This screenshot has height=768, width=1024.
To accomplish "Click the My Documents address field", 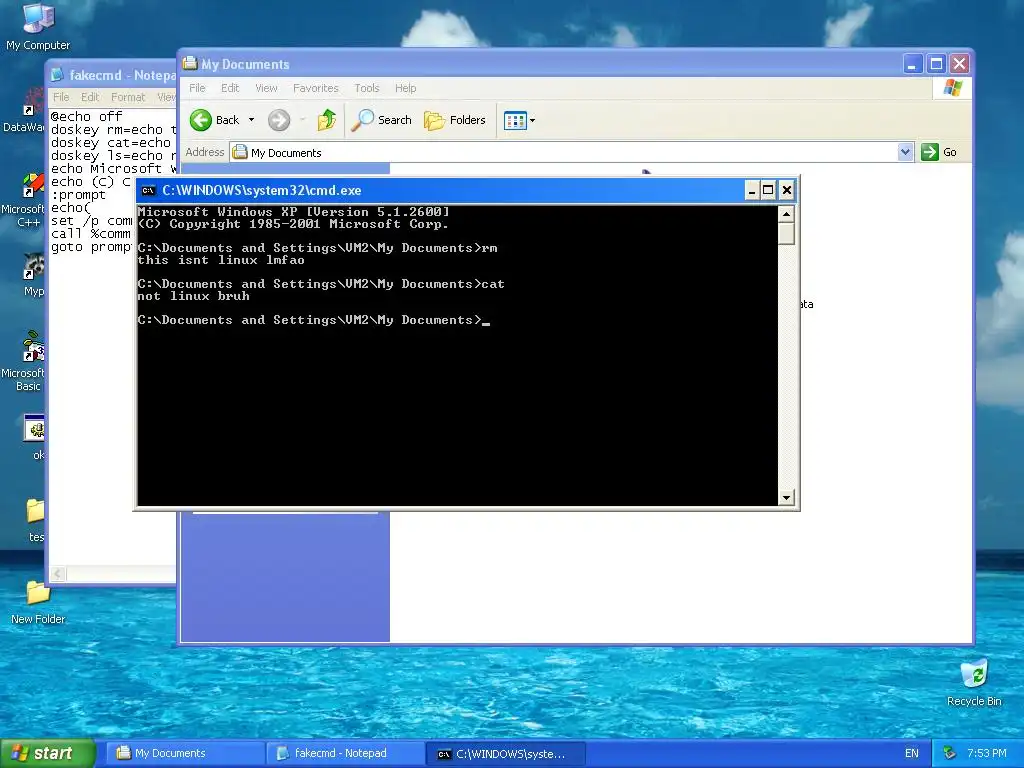I will click(x=564, y=152).
